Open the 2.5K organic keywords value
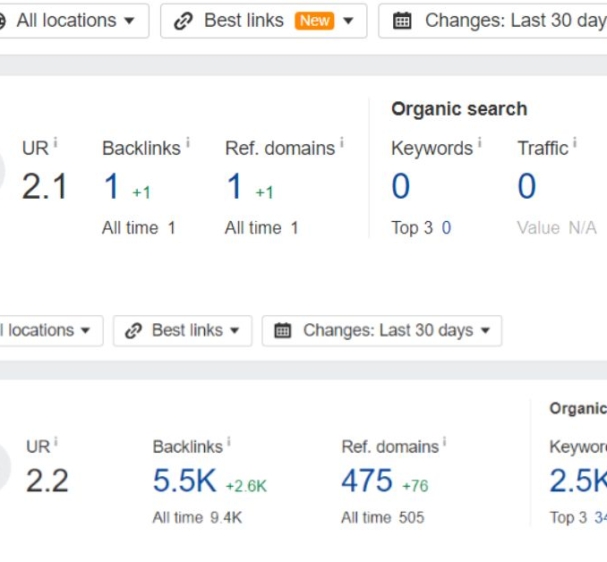Screen dimensions: 607x562 [x=576, y=481]
